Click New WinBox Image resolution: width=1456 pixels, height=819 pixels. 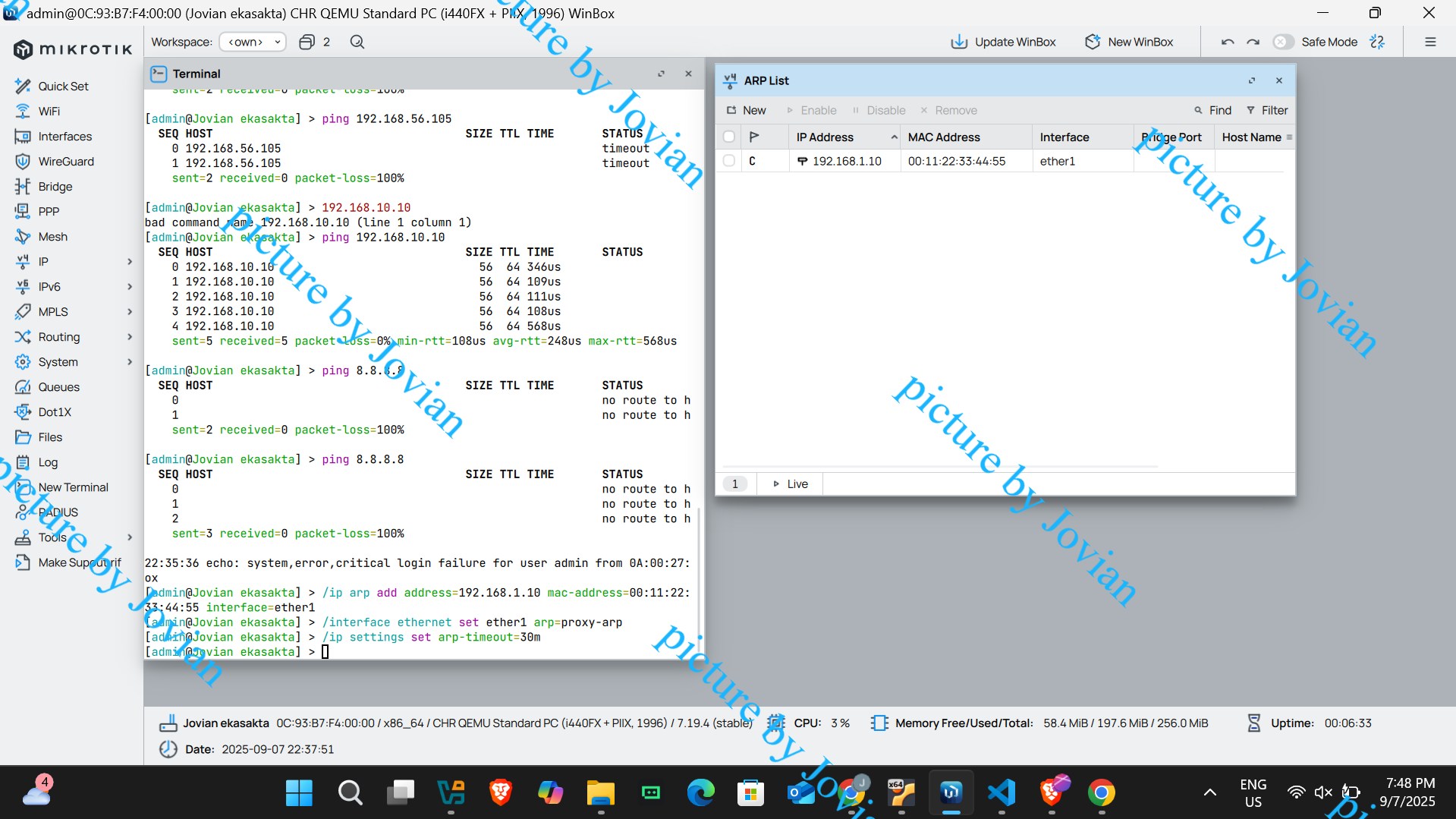(1129, 42)
